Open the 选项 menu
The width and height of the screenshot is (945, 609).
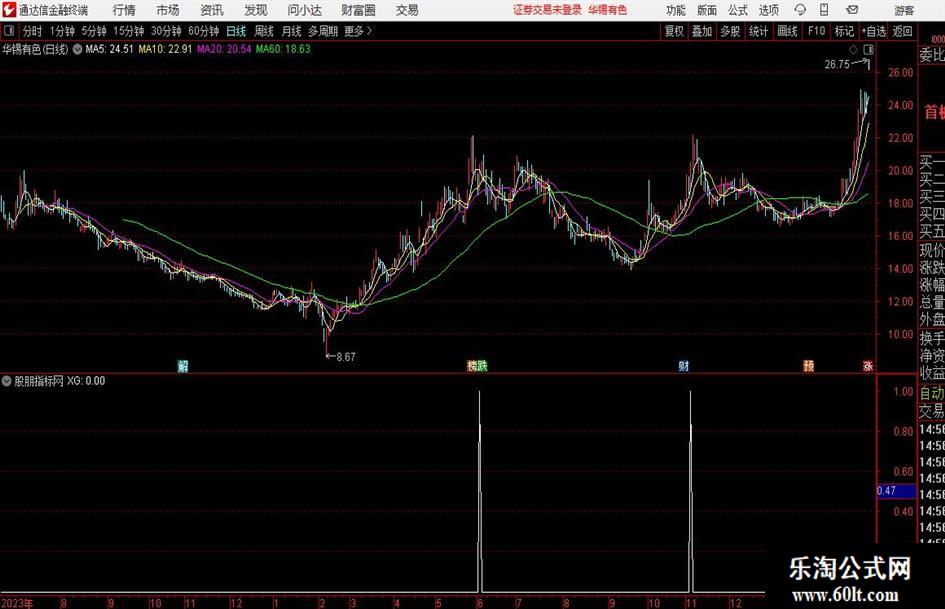pyautogui.click(x=768, y=10)
